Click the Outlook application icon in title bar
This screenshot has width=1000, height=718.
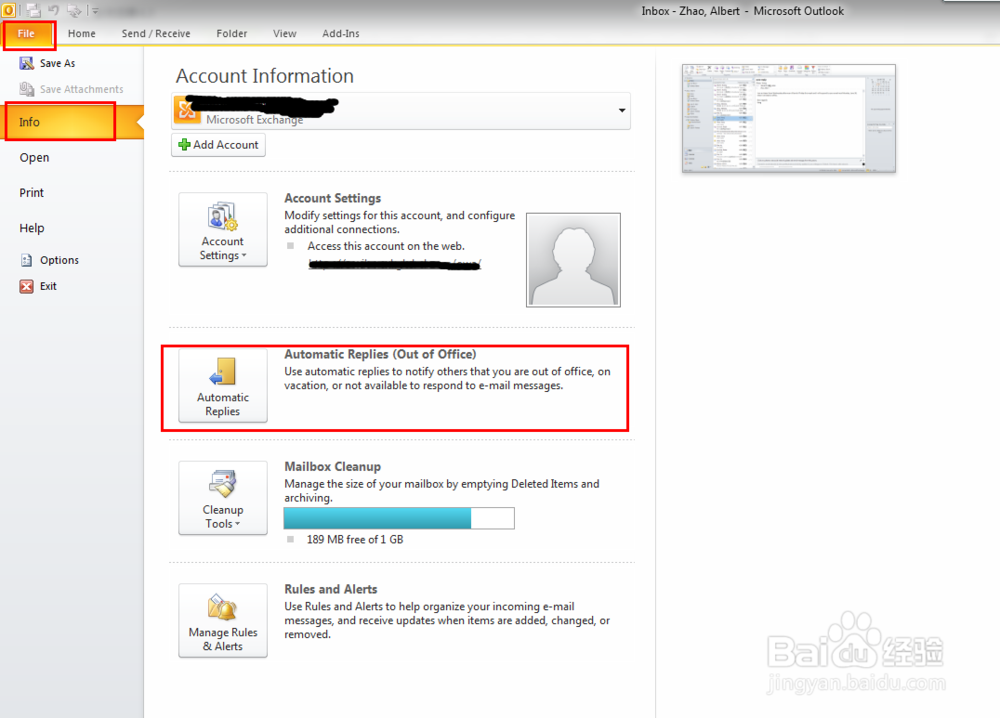(8, 10)
